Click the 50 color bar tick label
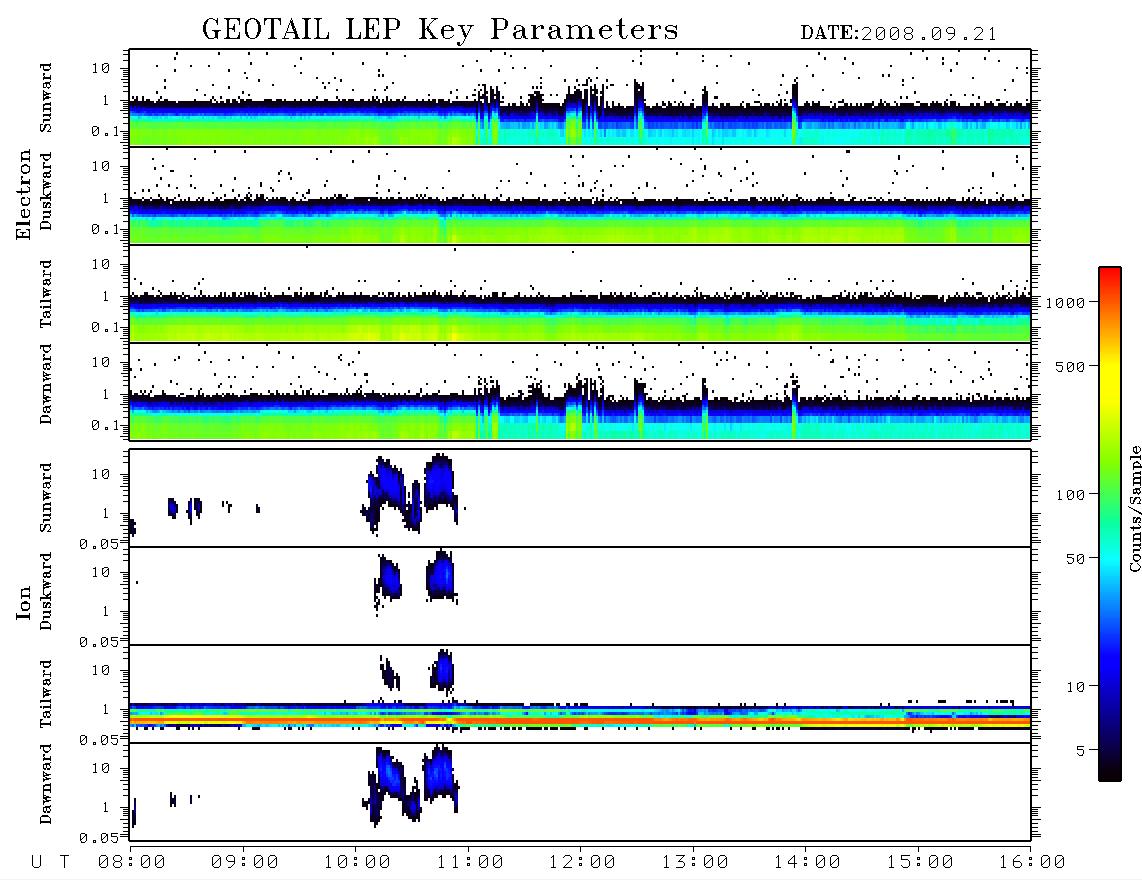The image size is (1142, 880). coord(1076,559)
